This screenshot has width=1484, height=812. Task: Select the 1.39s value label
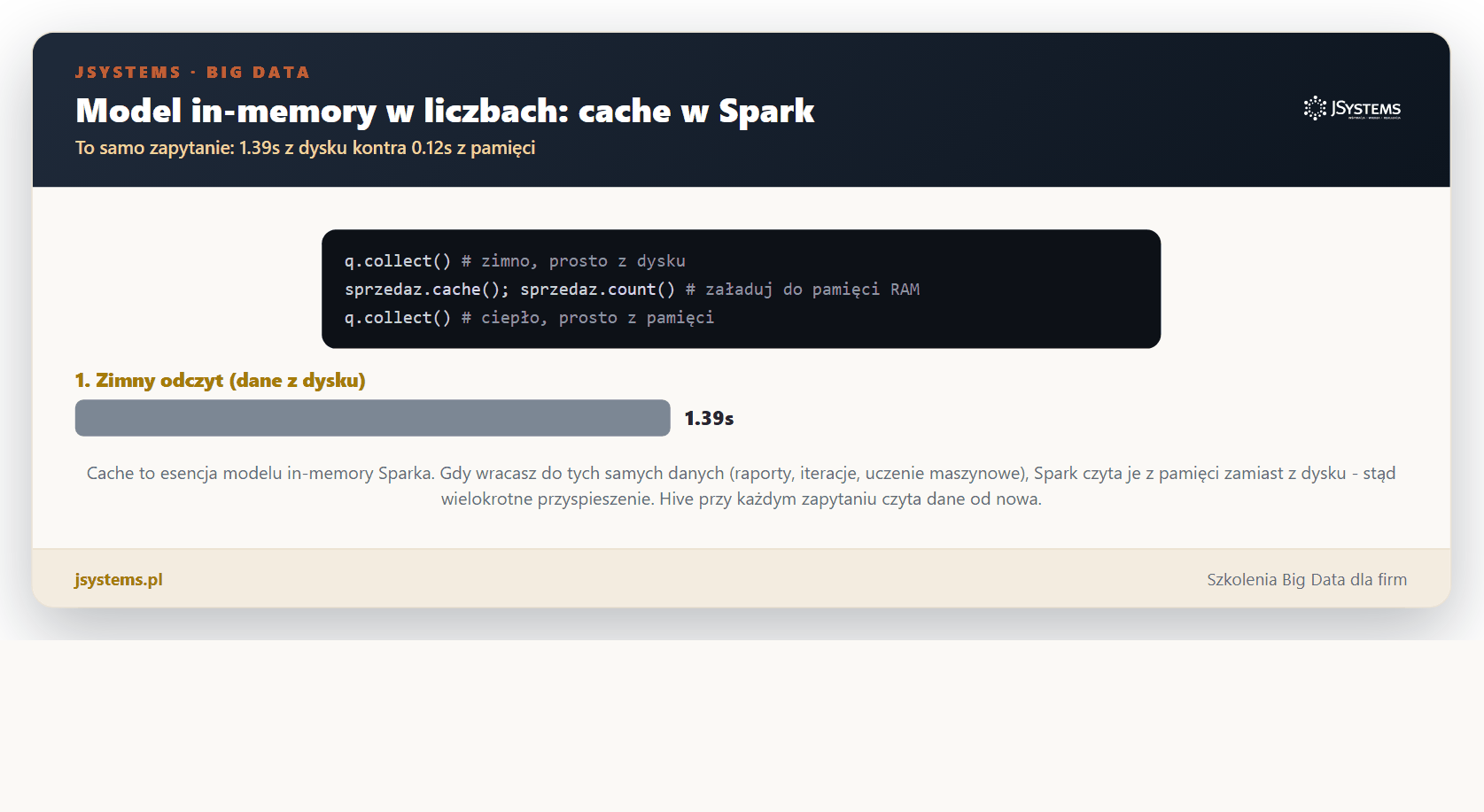709,418
